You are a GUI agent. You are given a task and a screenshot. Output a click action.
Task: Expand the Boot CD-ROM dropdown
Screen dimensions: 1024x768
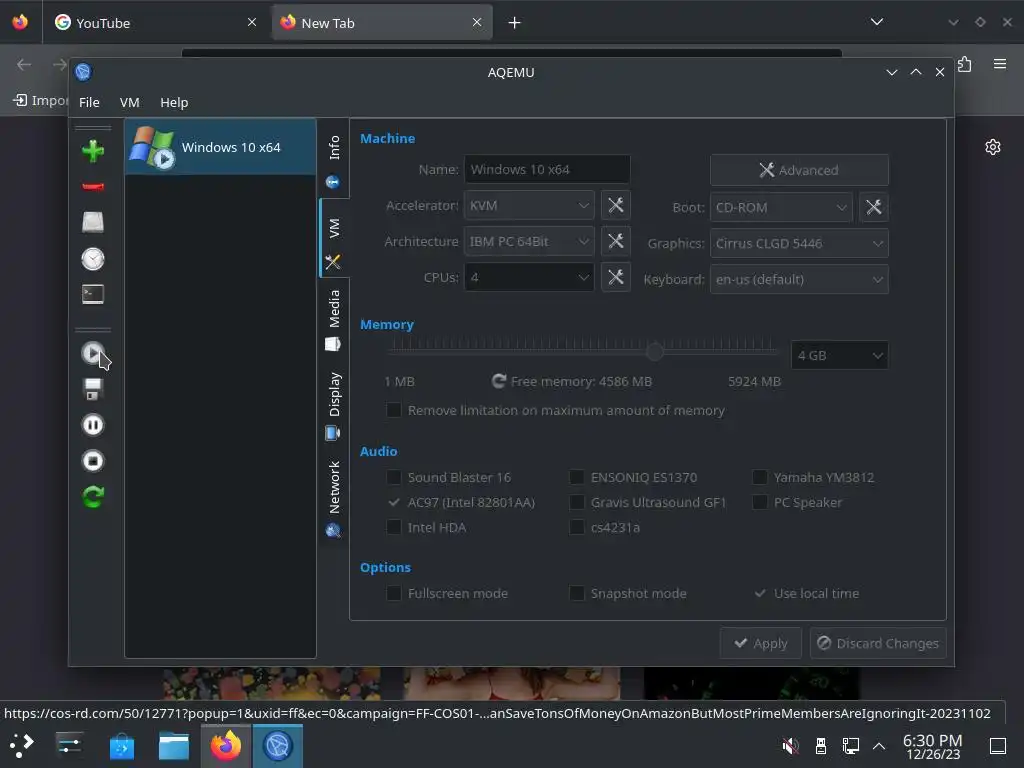click(x=781, y=207)
